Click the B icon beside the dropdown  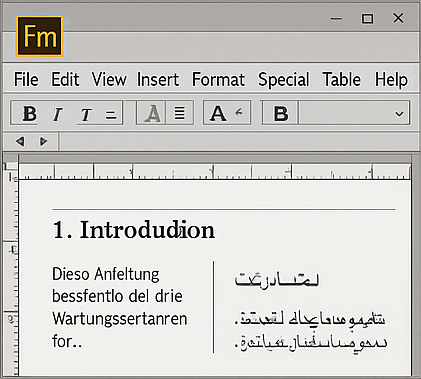point(280,113)
